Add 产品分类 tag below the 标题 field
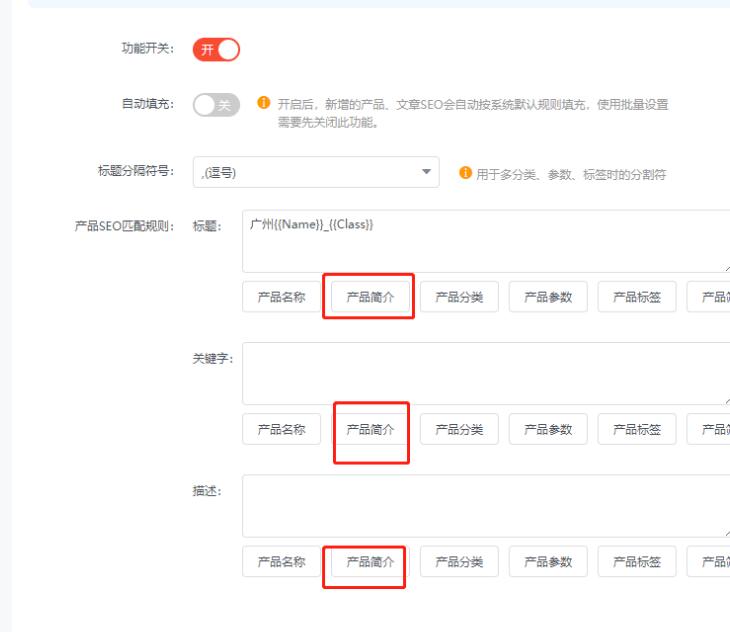Image resolution: width=730 pixels, height=632 pixels. pos(459,297)
